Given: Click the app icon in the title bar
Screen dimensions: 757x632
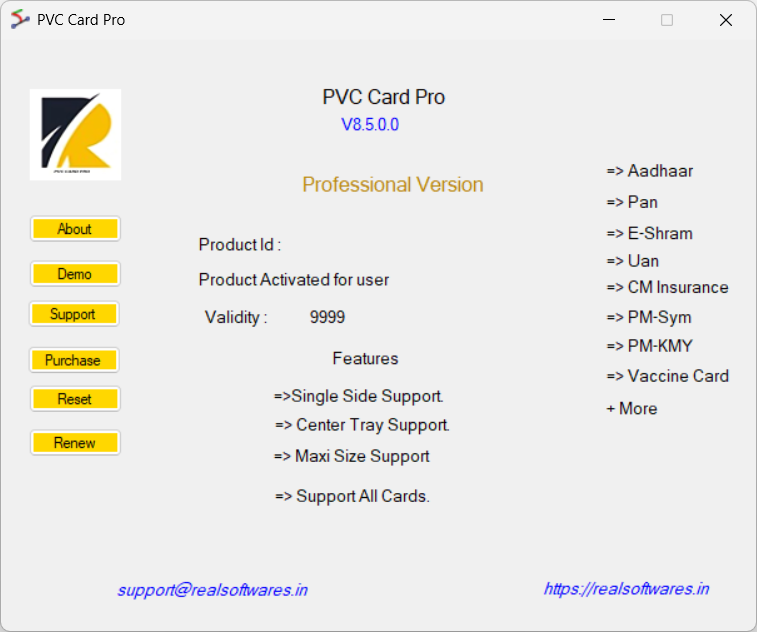Looking at the screenshot, I should 20,20.
